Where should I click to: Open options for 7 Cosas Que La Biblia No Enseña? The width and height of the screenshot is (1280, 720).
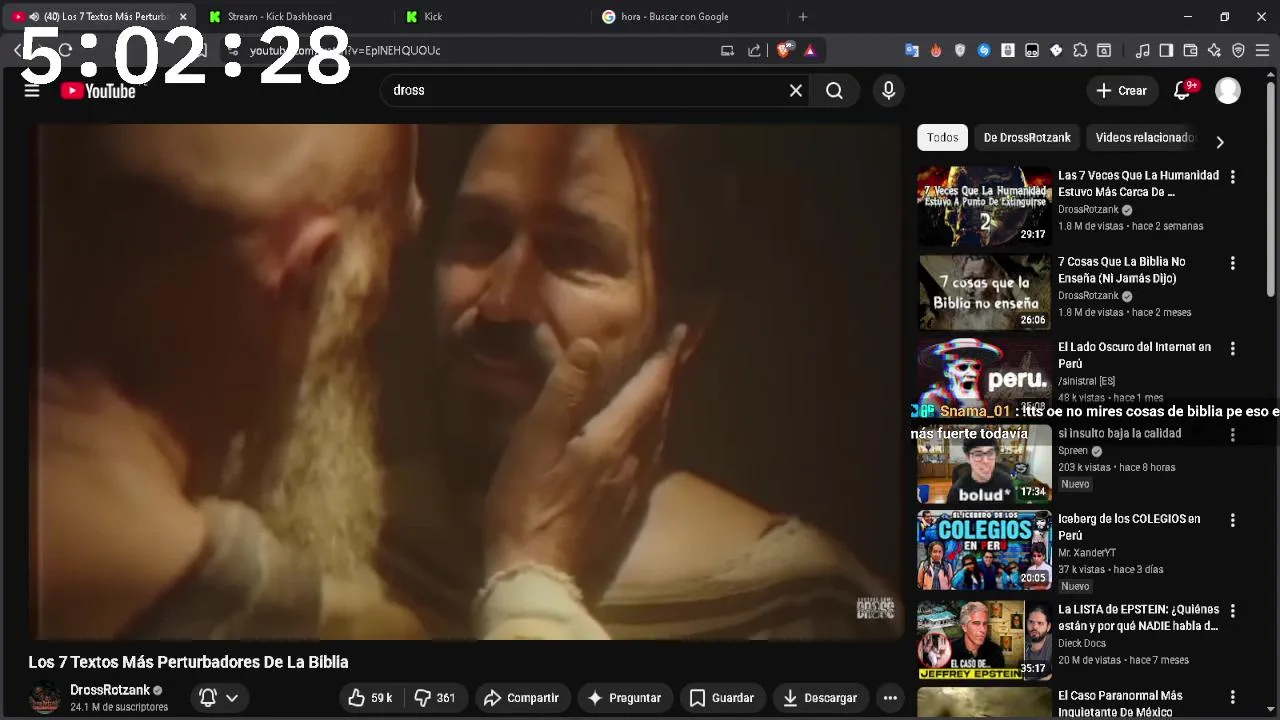[x=1232, y=263]
